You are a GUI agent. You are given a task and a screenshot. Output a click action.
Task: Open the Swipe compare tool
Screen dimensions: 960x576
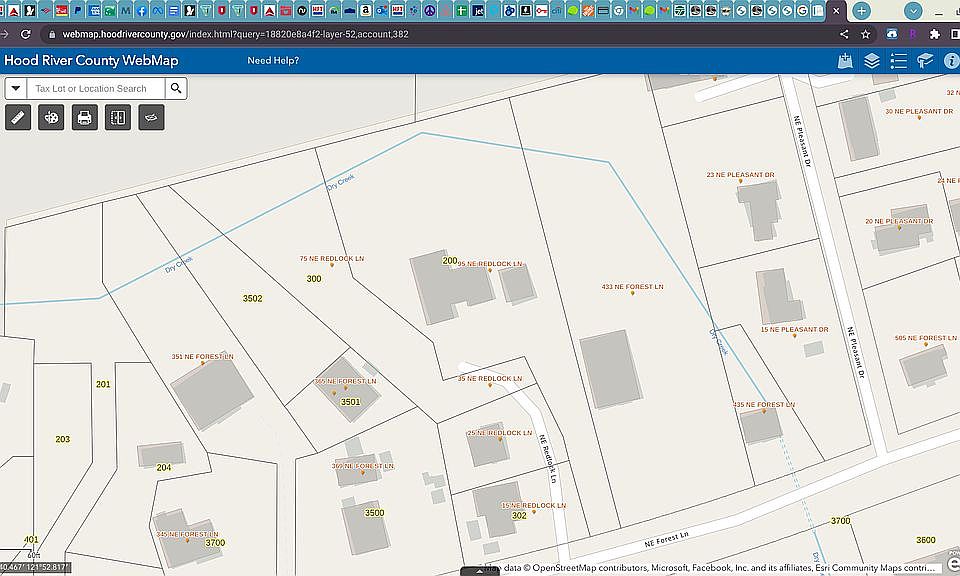(x=118, y=118)
